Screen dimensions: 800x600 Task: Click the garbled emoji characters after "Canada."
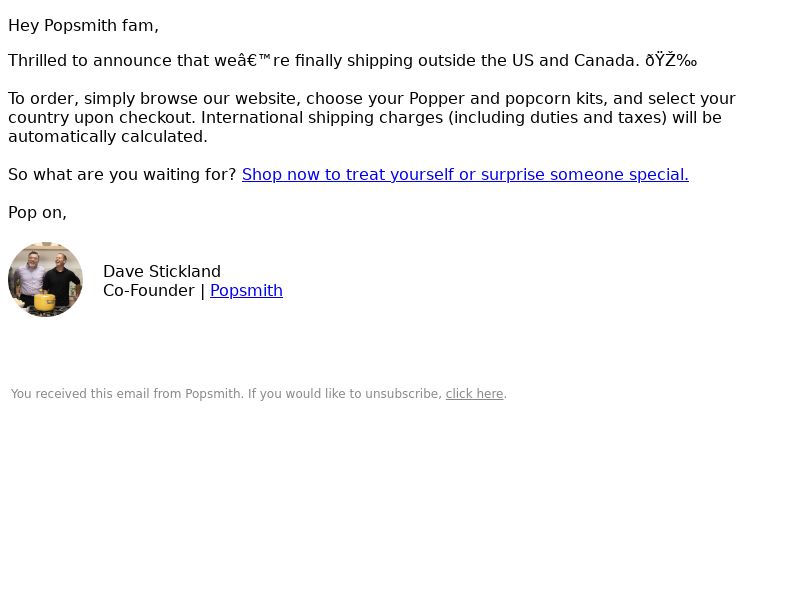point(671,61)
